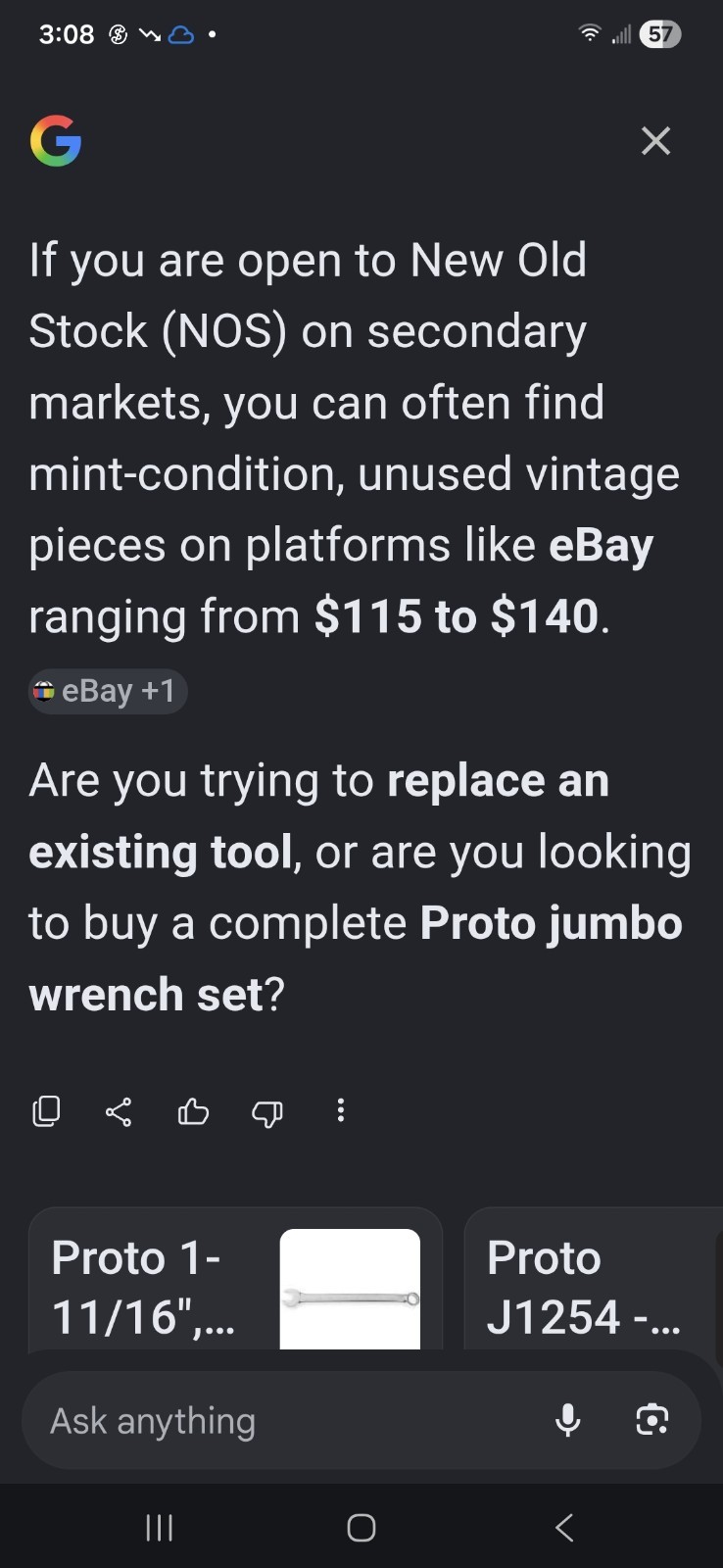Open the Proto 1-11/16" product card
723x1568 pixels.
(235, 1279)
